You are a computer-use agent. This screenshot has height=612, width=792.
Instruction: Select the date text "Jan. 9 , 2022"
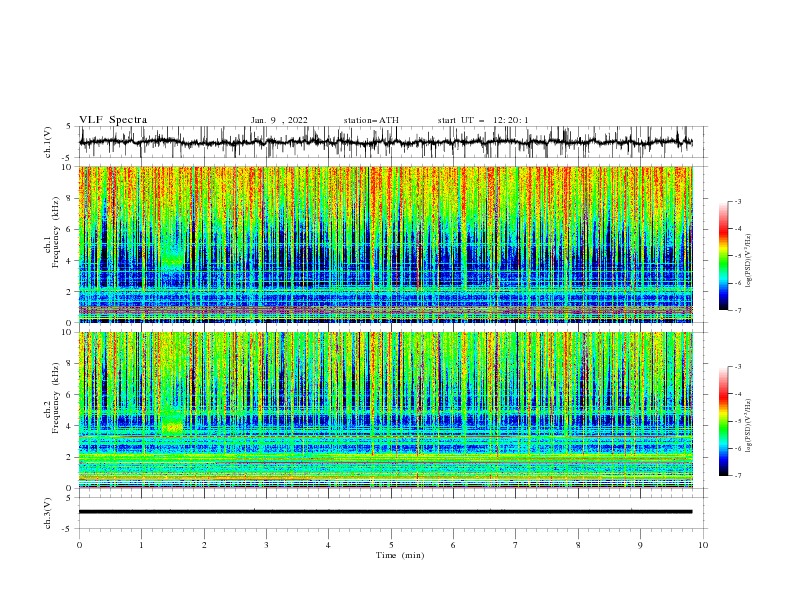pyautogui.click(x=279, y=120)
